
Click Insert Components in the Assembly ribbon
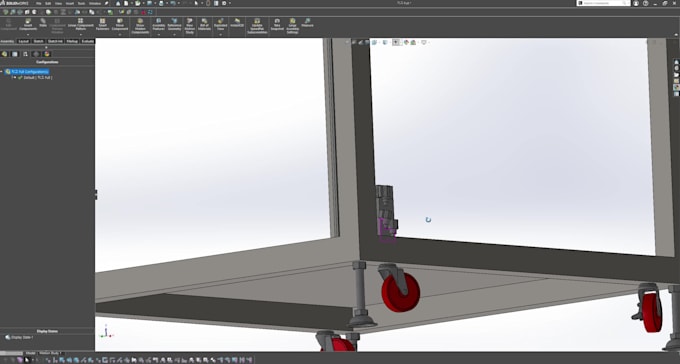pos(28,24)
